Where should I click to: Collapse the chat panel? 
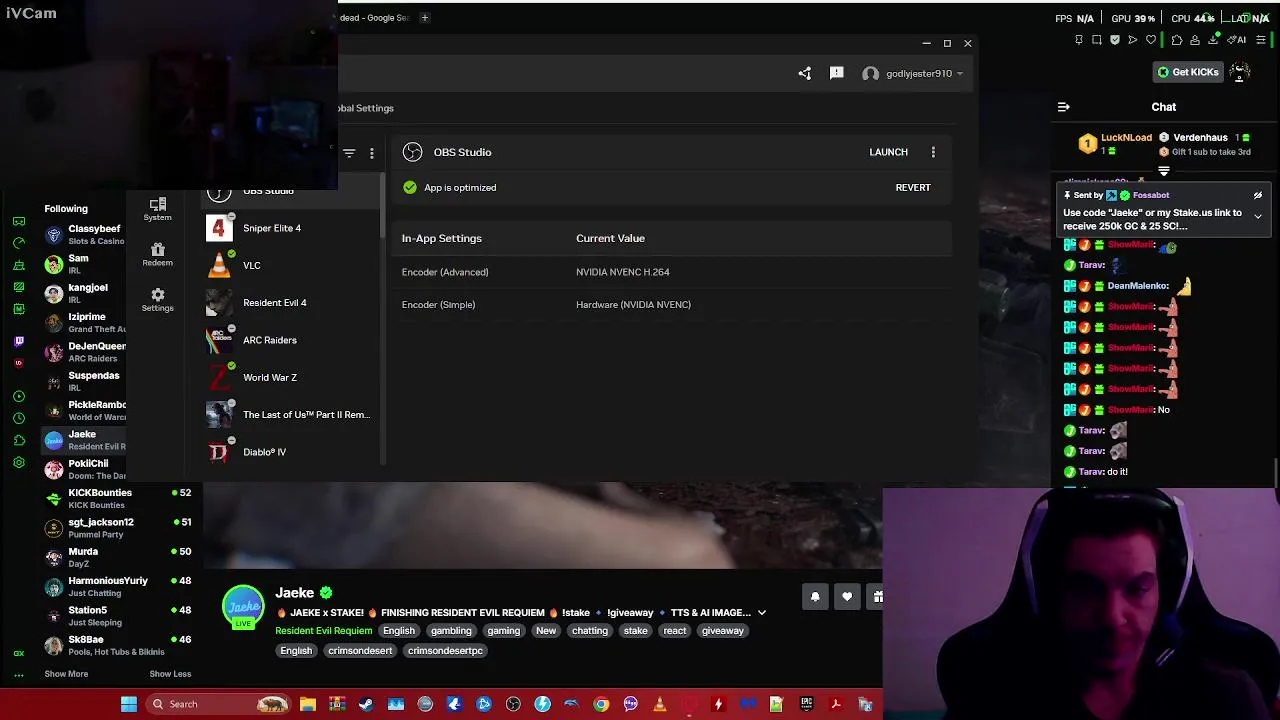click(x=1064, y=107)
